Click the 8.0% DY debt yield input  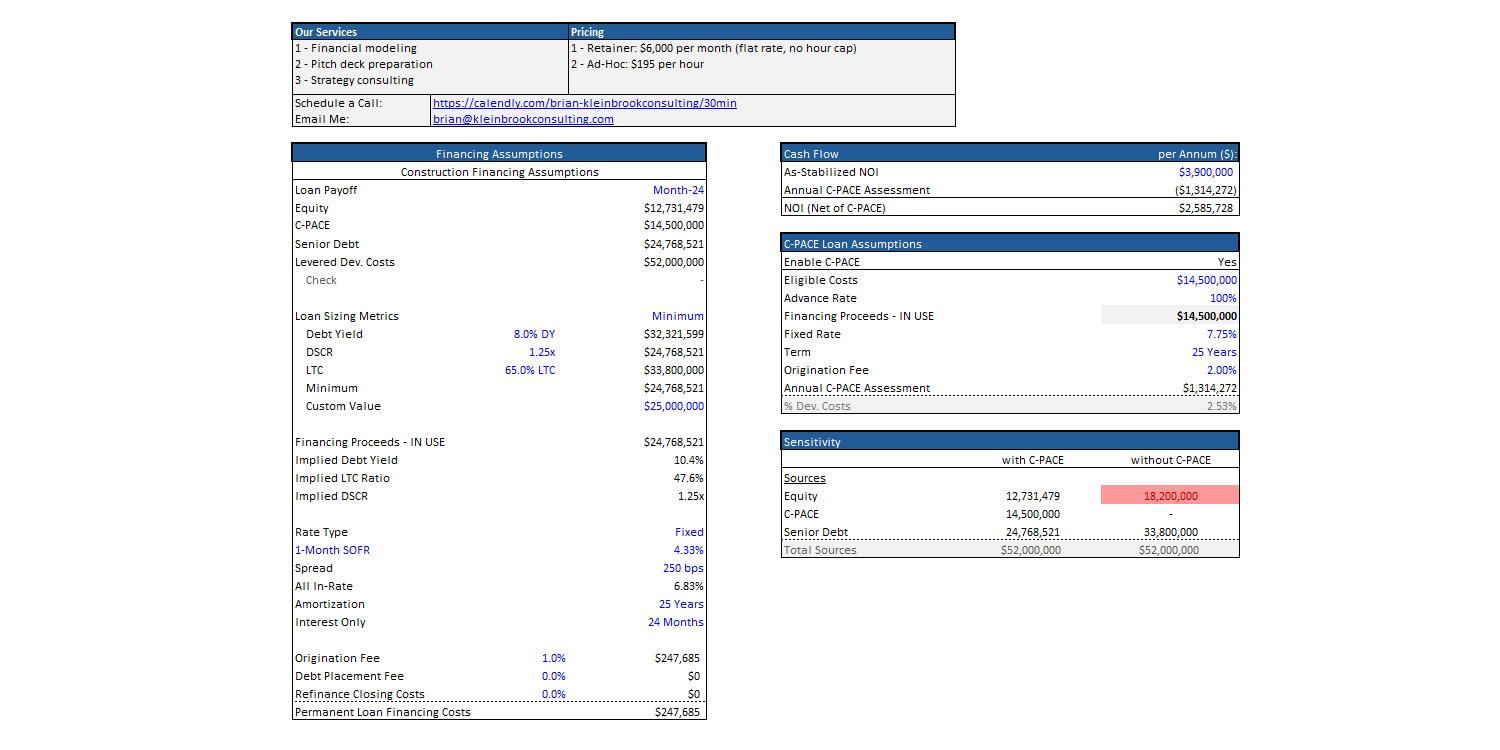point(534,334)
